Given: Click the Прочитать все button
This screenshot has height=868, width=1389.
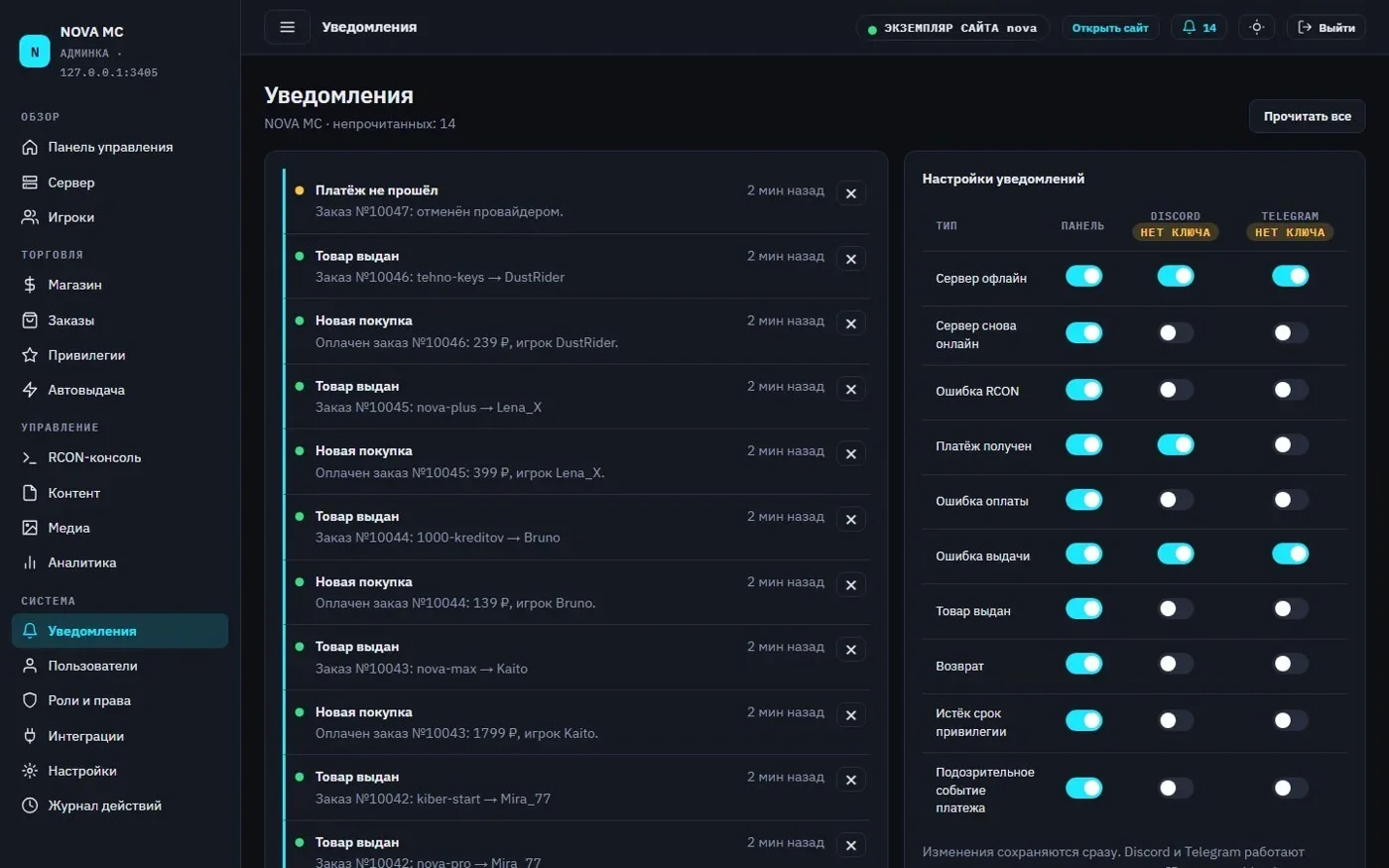Looking at the screenshot, I should click(1307, 116).
